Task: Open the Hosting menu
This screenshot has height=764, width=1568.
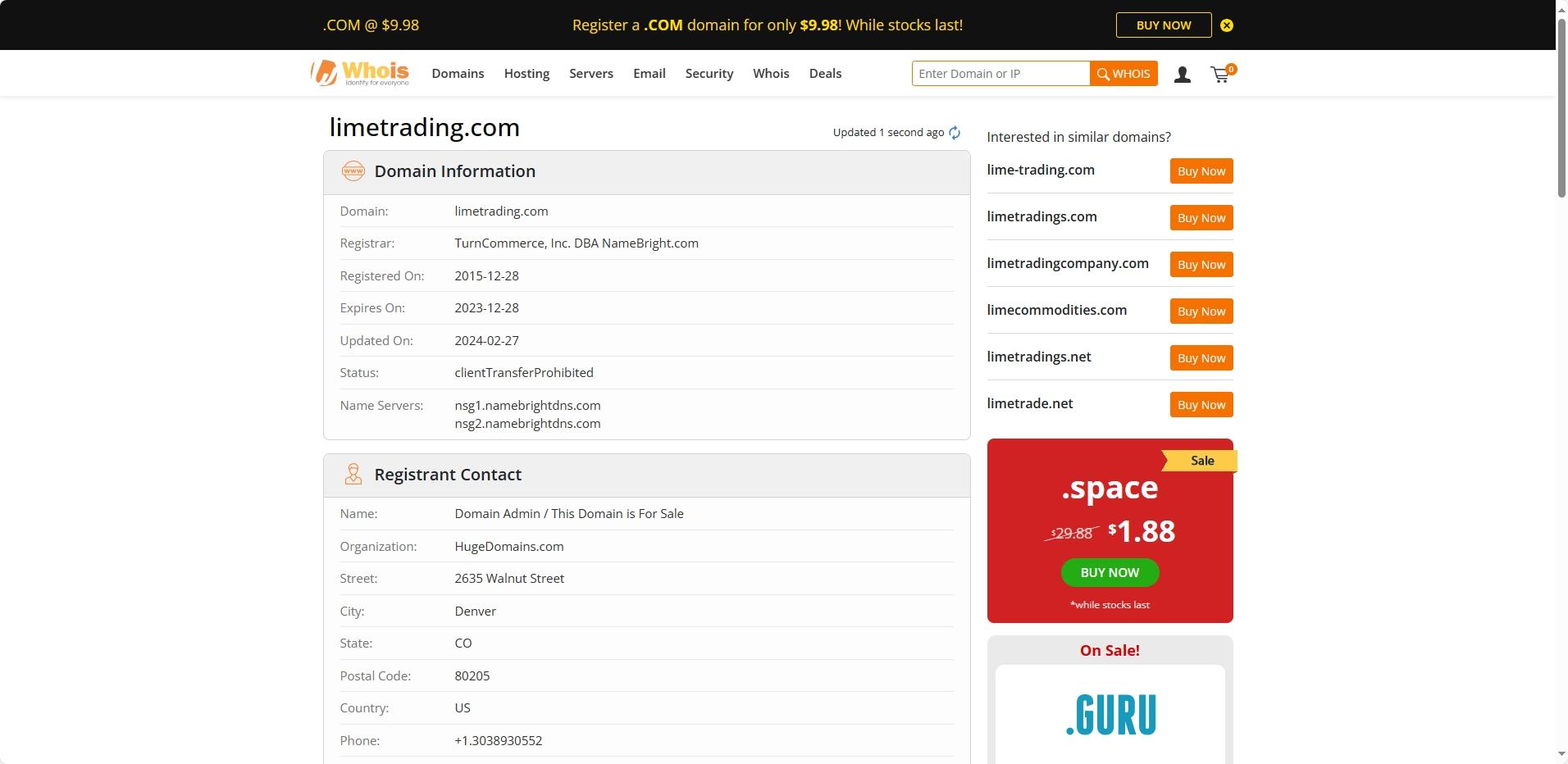Action: click(526, 74)
